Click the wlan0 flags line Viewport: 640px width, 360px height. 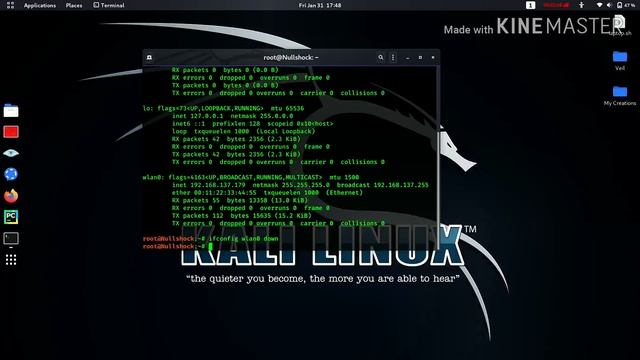click(x=251, y=177)
